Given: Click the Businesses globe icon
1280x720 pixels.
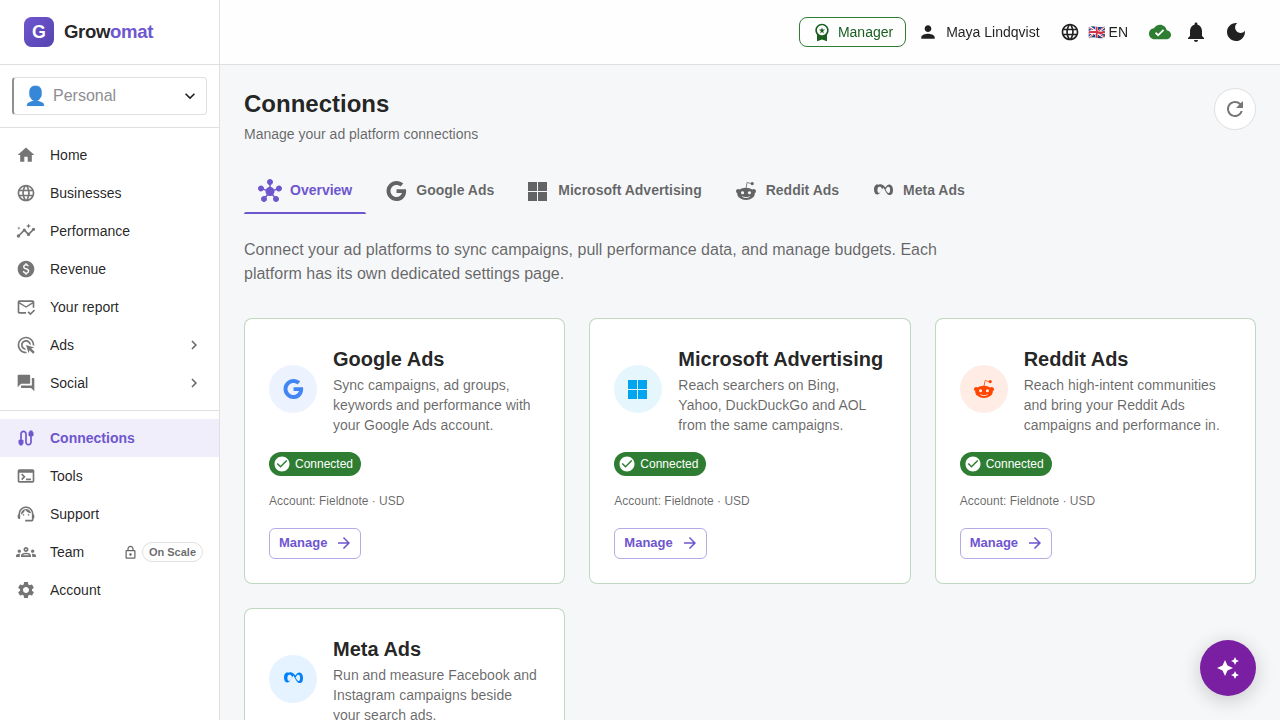Looking at the screenshot, I should pos(26,193).
